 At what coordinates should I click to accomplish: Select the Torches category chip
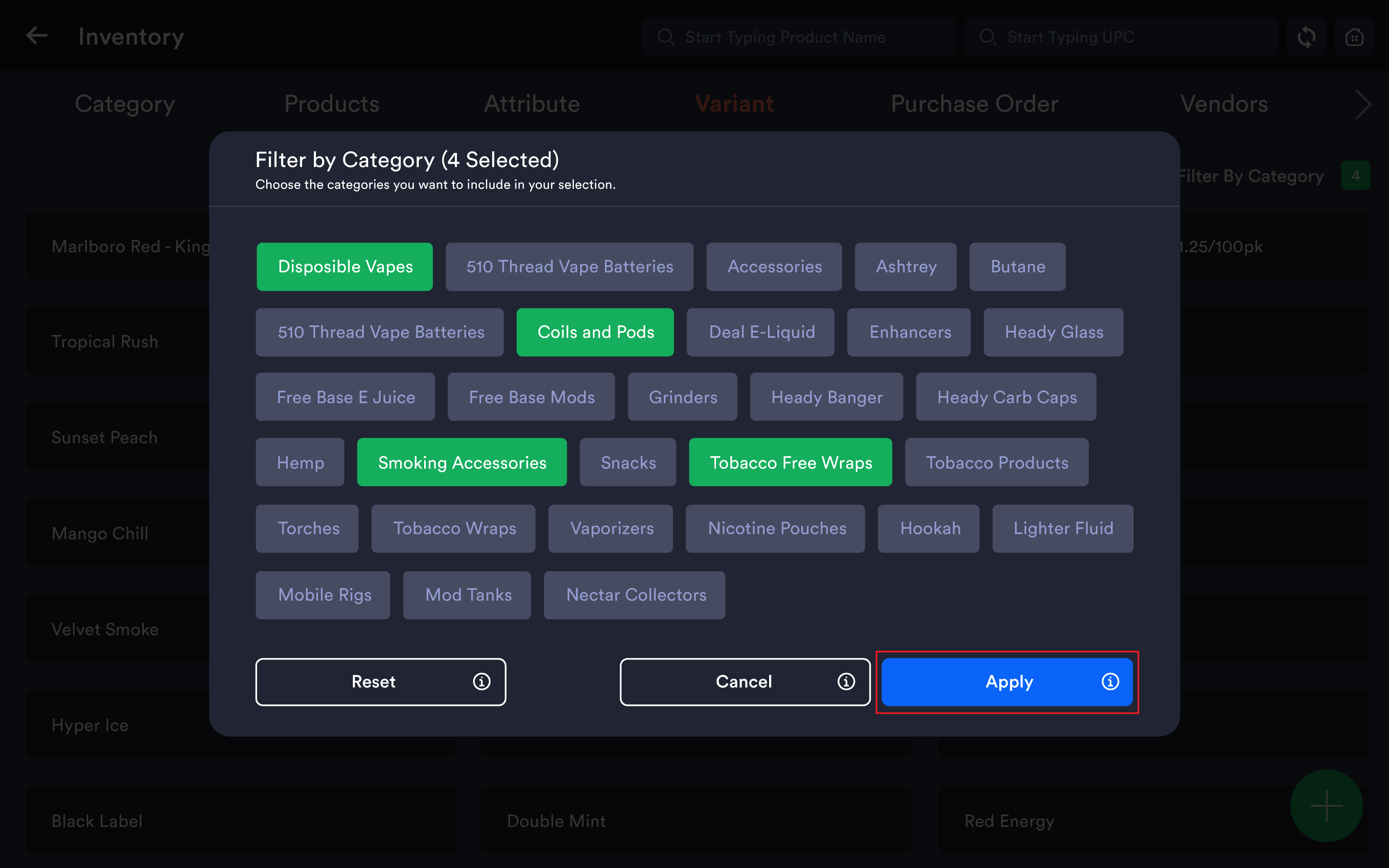pos(307,529)
